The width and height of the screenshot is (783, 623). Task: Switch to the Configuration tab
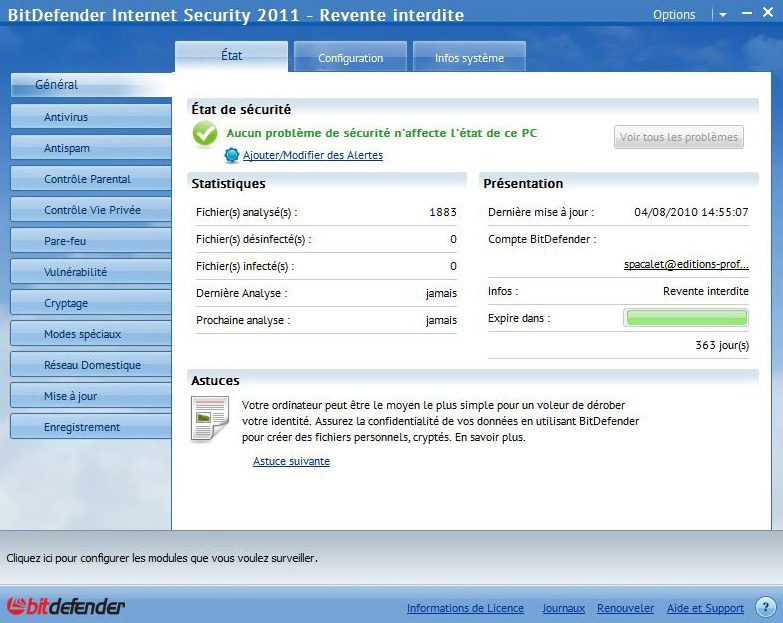point(351,58)
